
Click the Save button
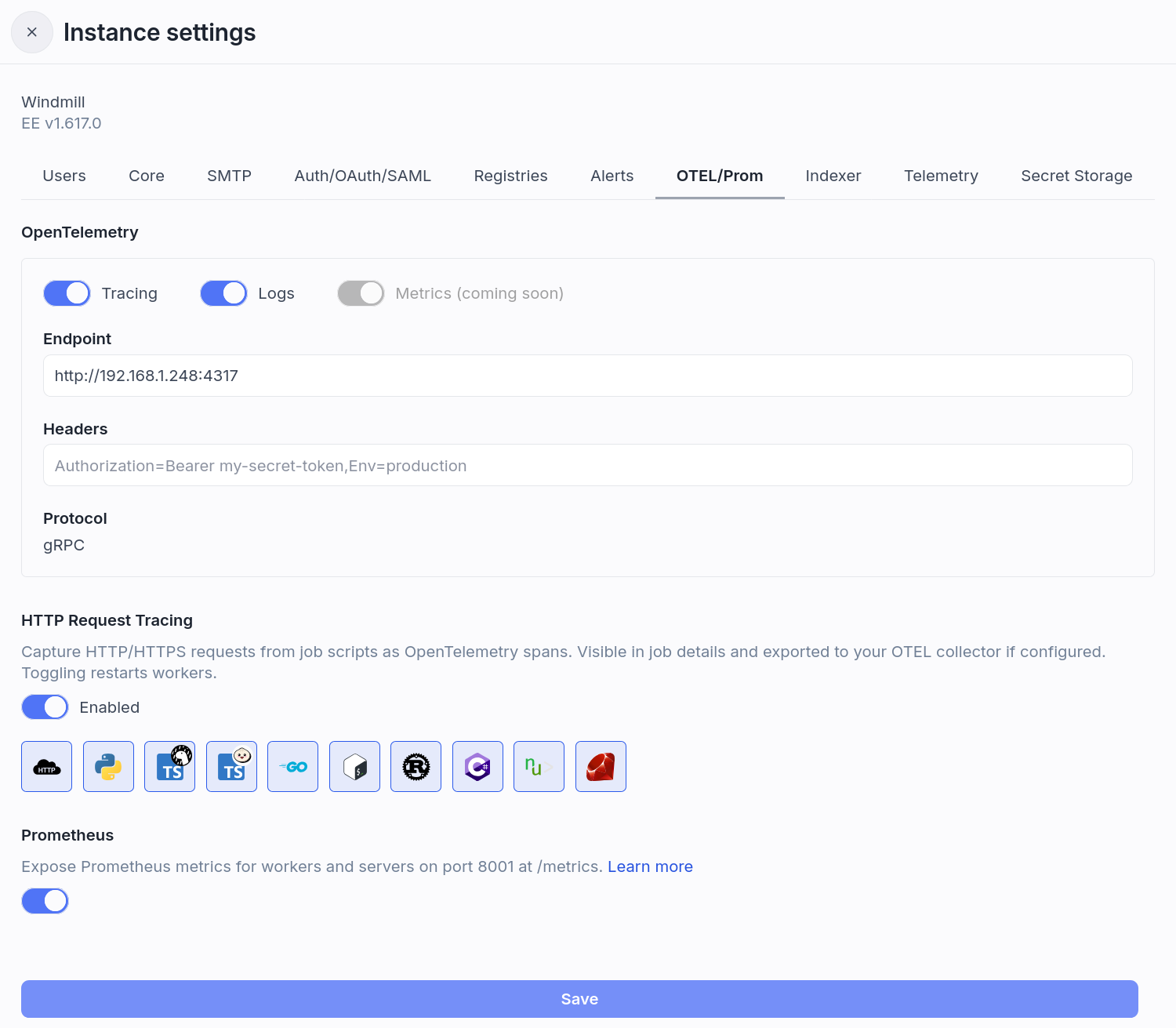pos(579,998)
